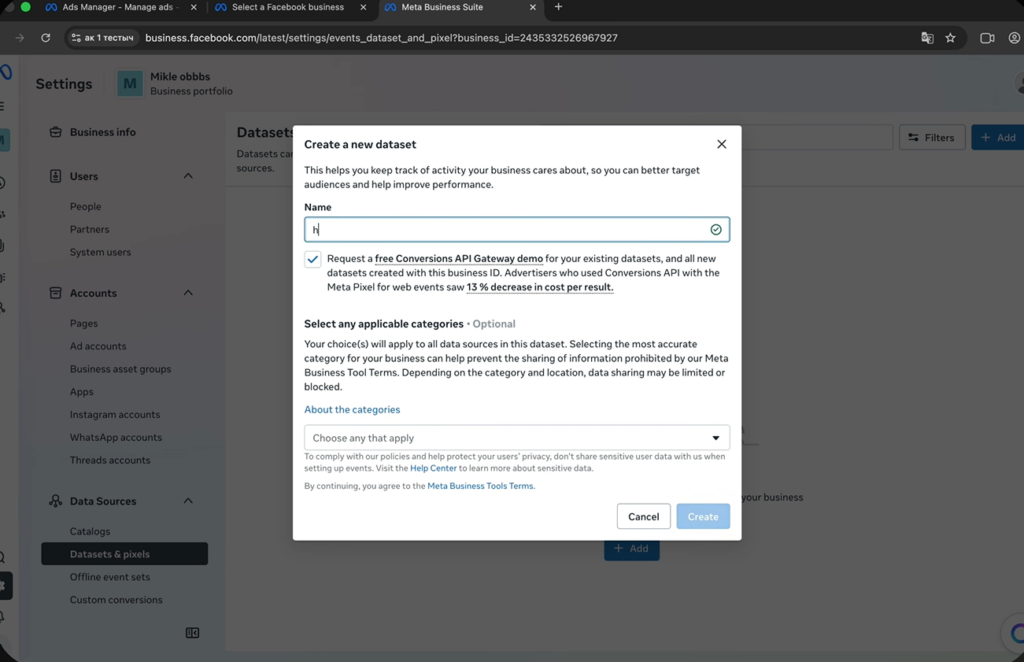Open the People page
This screenshot has height=662, width=1024.
86,206
